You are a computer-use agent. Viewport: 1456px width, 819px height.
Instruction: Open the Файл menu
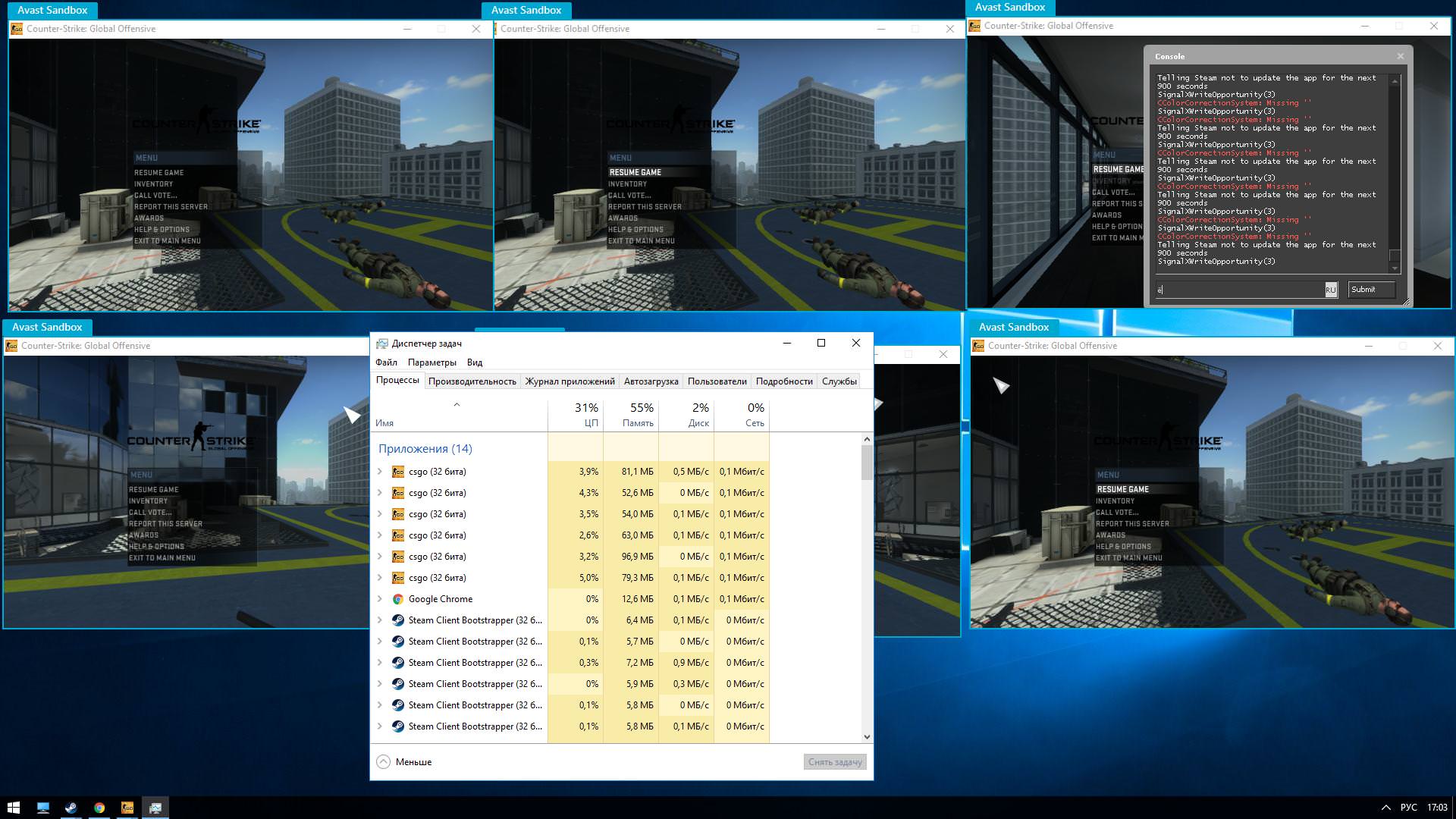386,362
